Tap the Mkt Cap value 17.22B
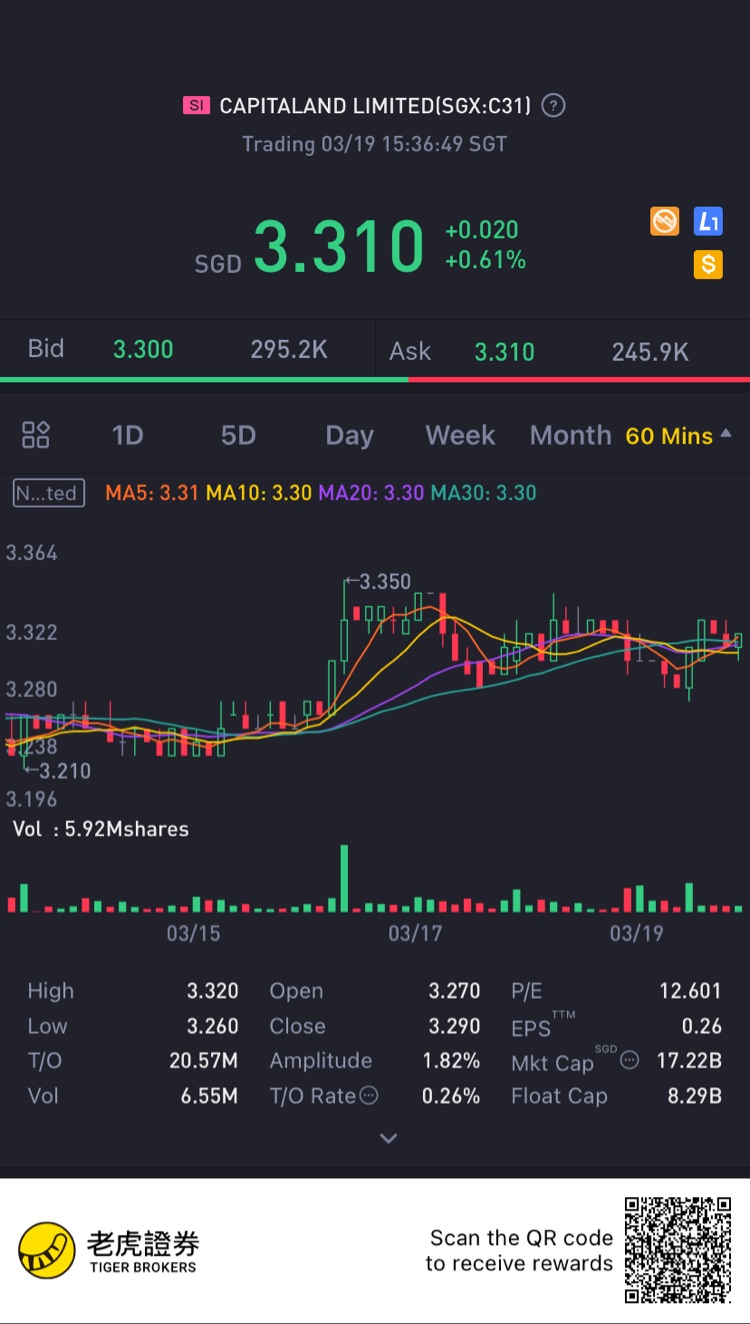 click(689, 1061)
